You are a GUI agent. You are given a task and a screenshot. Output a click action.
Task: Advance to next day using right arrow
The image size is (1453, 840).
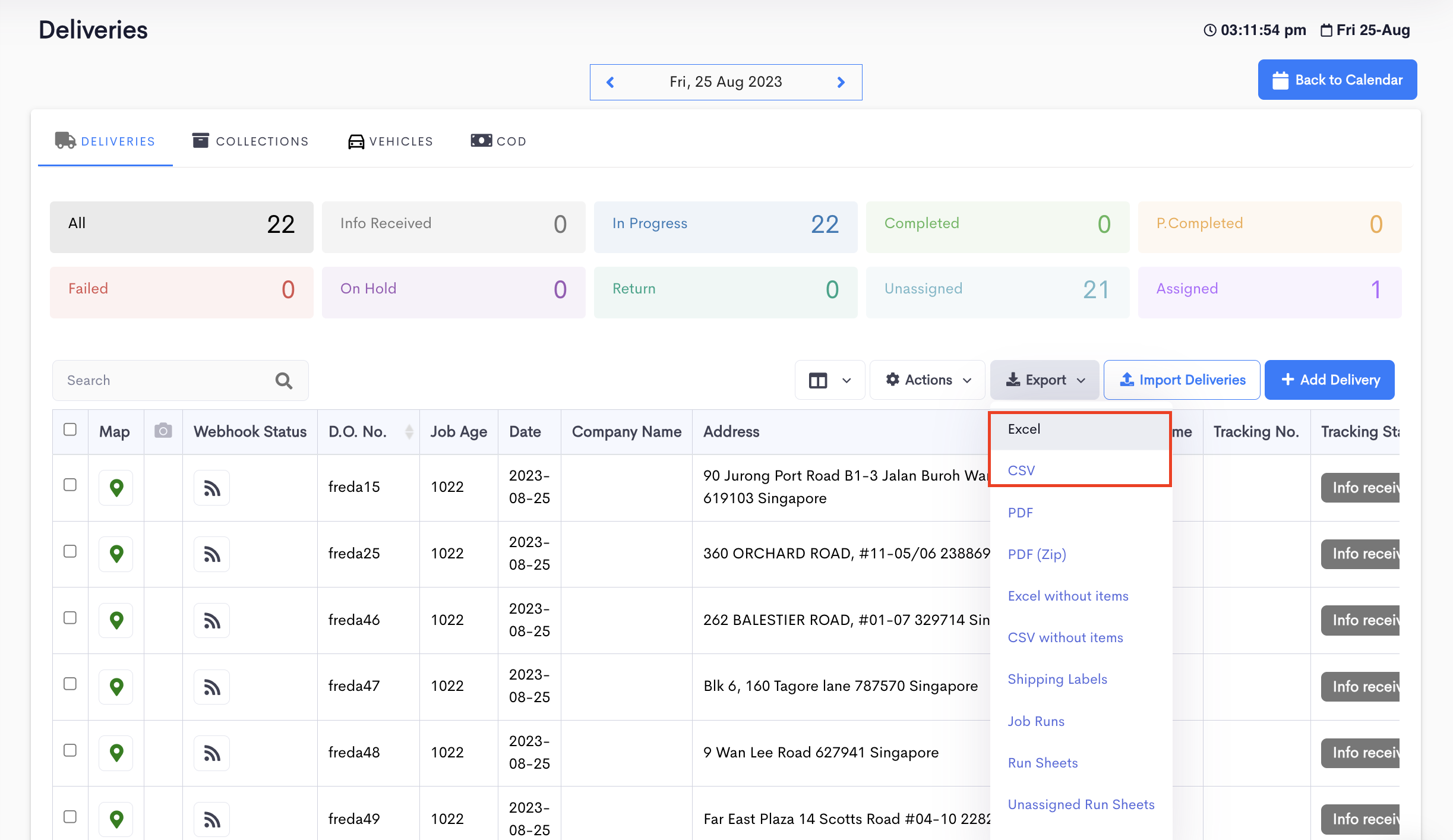(841, 82)
